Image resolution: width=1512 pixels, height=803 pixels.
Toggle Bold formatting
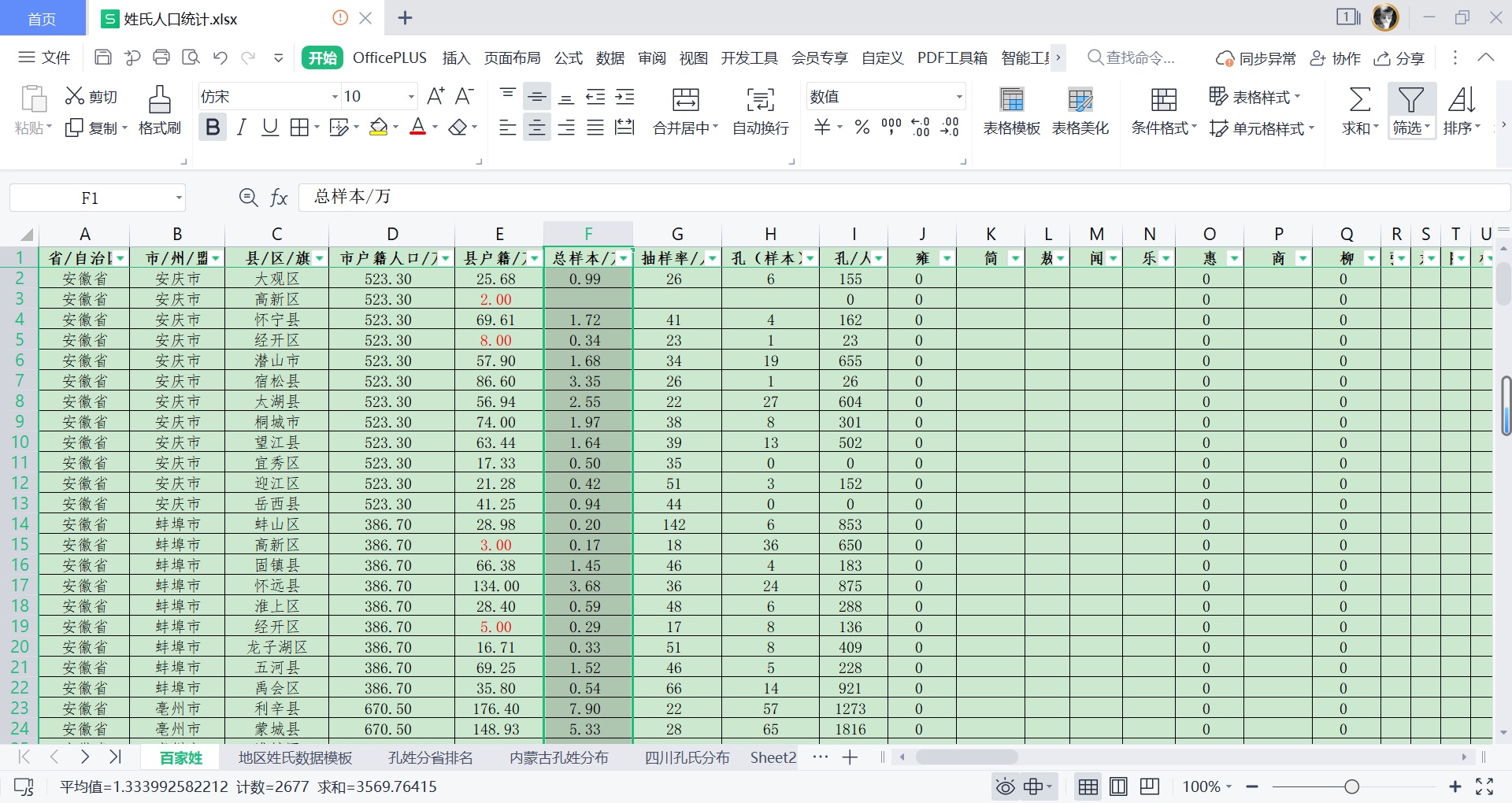pyautogui.click(x=213, y=127)
